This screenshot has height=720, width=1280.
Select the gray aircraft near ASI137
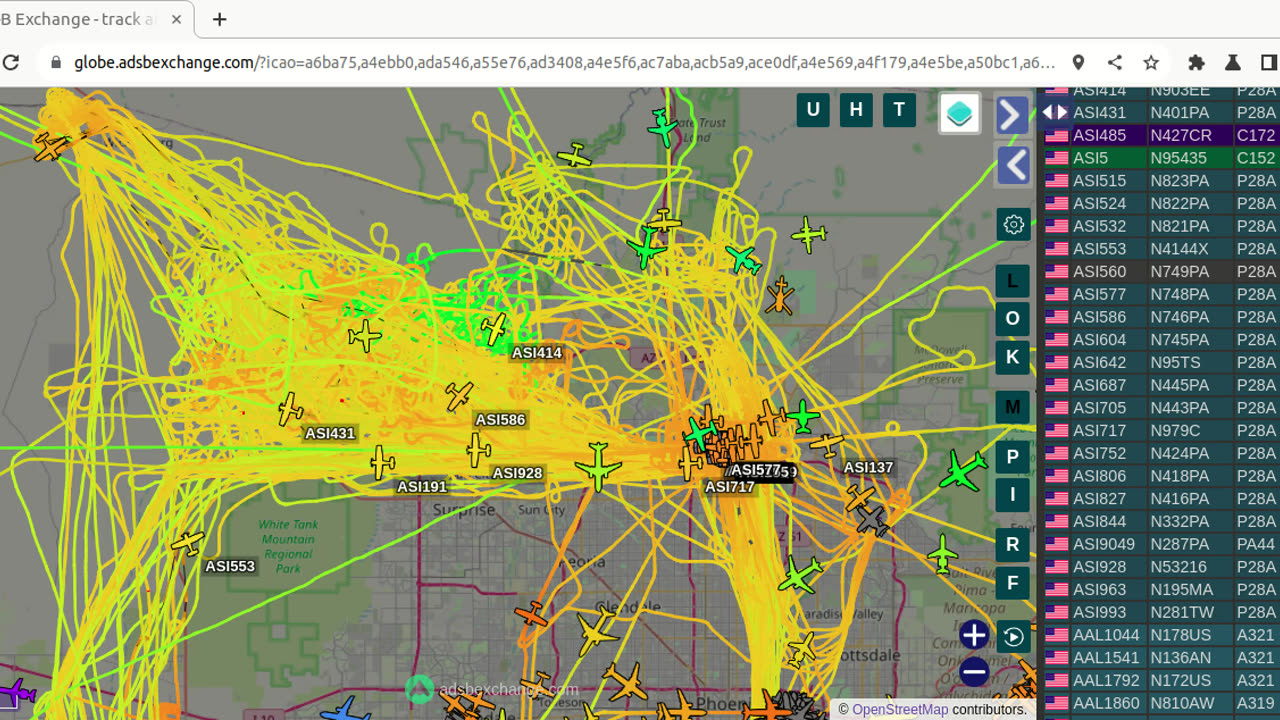[872, 520]
